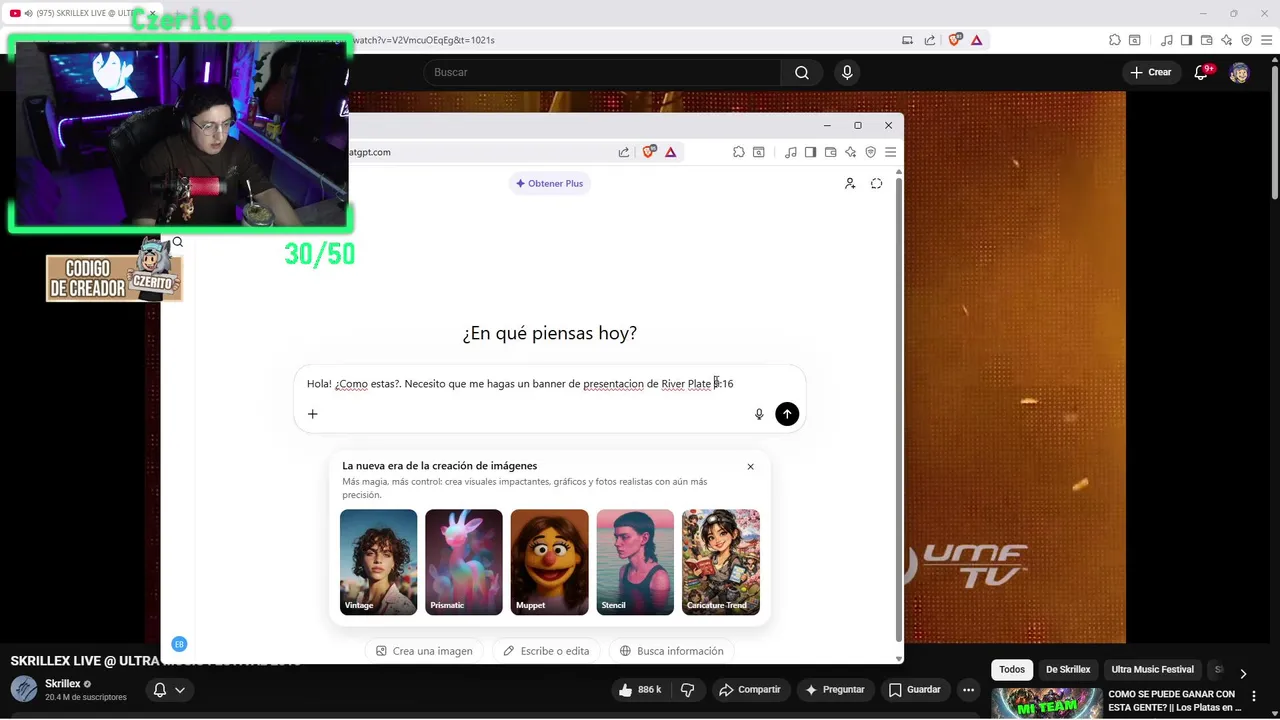The height and width of the screenshot is (720, 1280).
Task: Click the ChatGPT message text field
Action: pyautogui.click(x=549, y=384)
